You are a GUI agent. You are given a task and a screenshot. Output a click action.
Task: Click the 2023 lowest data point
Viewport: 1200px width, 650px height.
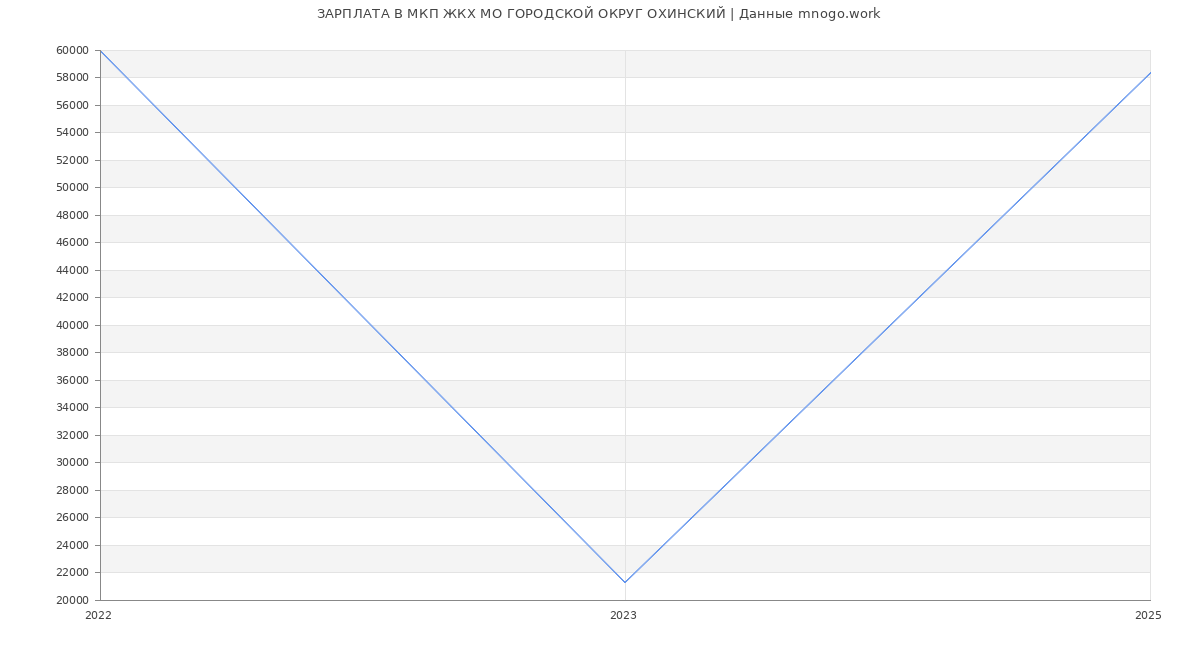(x=625, y=582)
